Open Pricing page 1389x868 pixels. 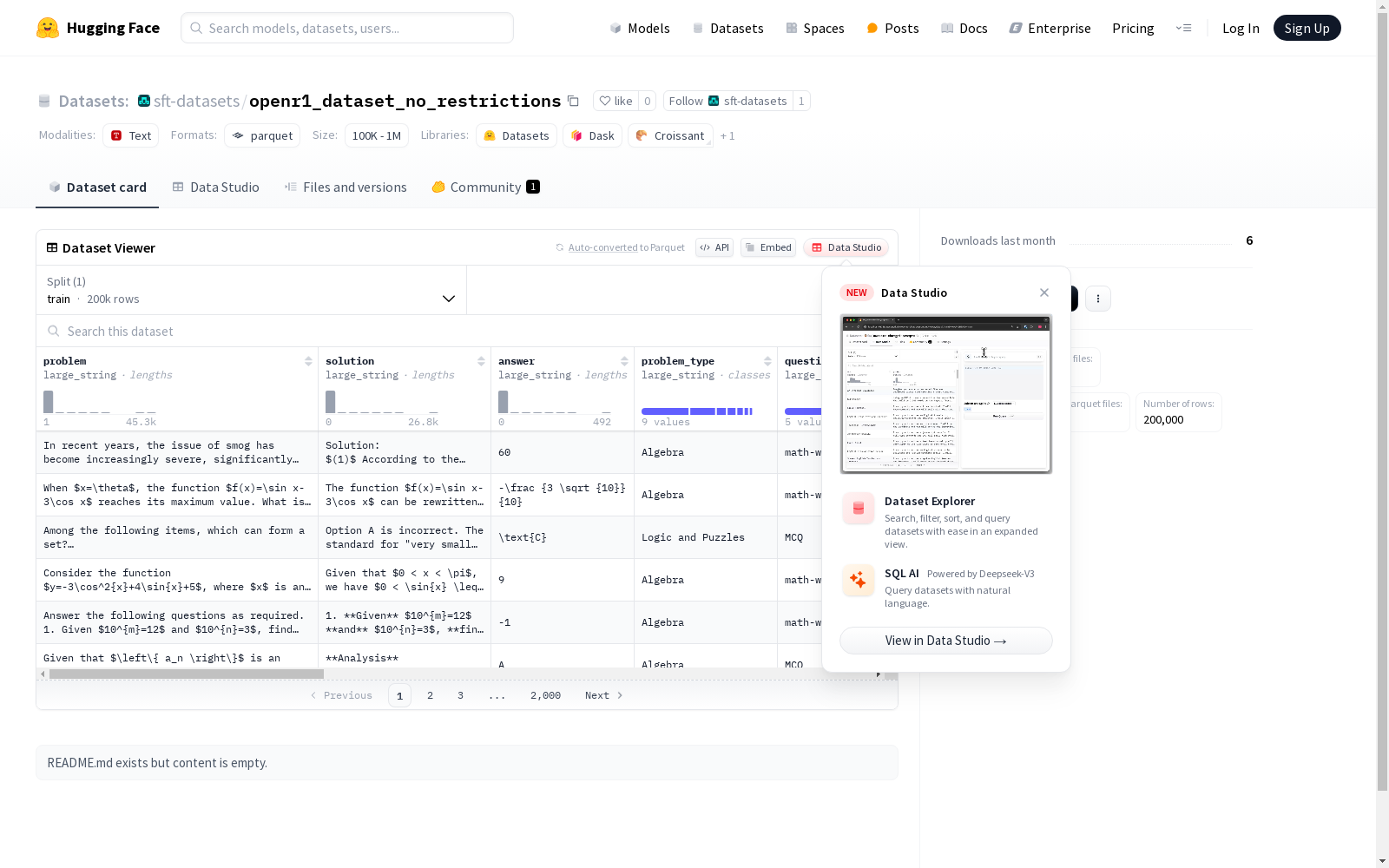coord(1133,28)
